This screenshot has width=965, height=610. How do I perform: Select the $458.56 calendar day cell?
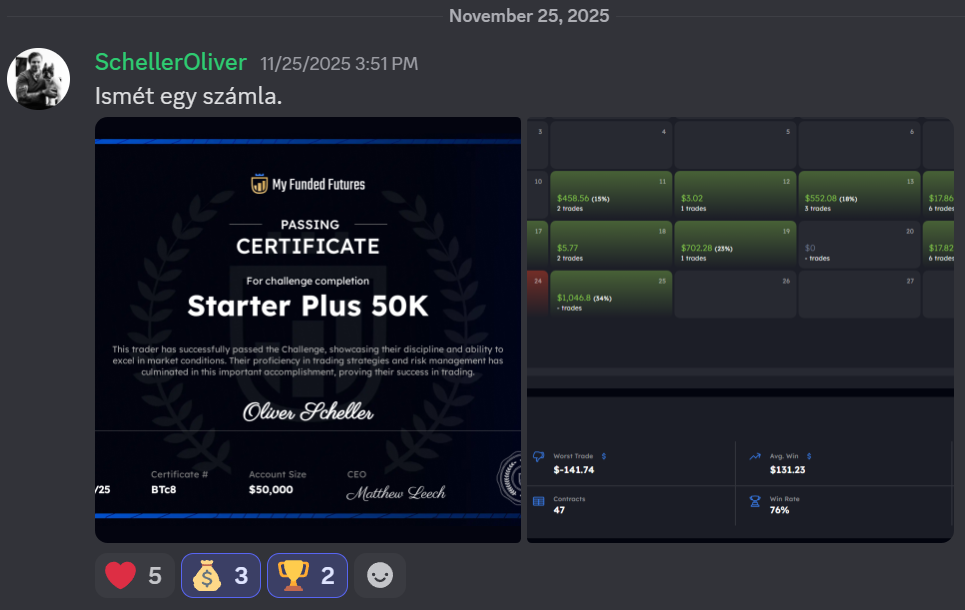[610, 194]
